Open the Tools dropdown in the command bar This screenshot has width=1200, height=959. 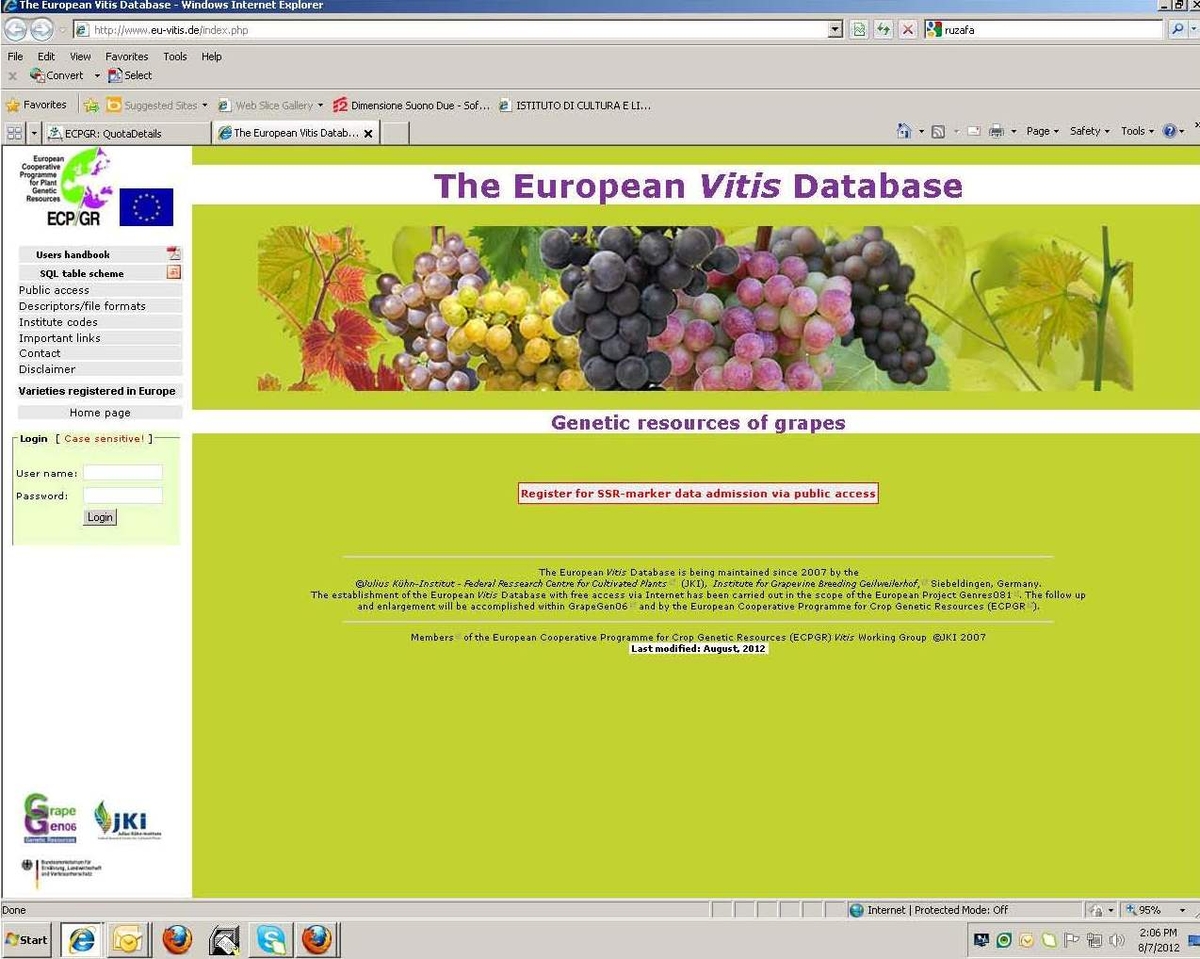(1135, 130)
